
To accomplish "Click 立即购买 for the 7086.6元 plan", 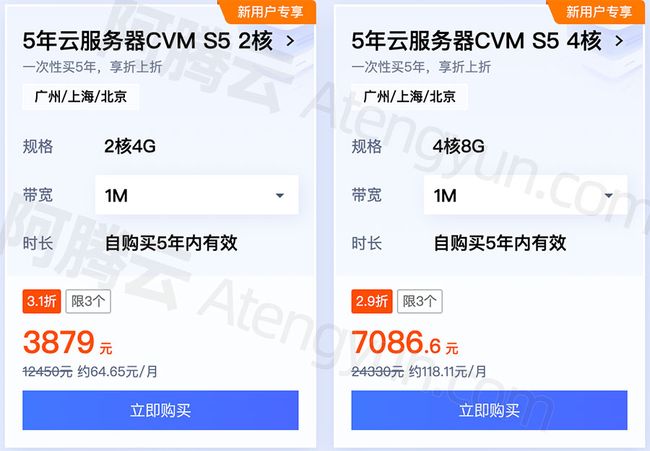I will coord(489,410).
